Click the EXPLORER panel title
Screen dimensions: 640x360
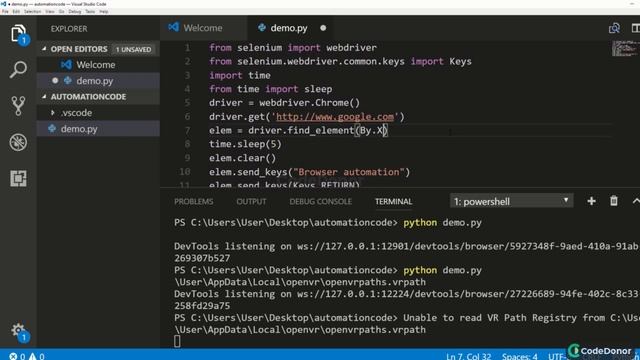(69, 29)
